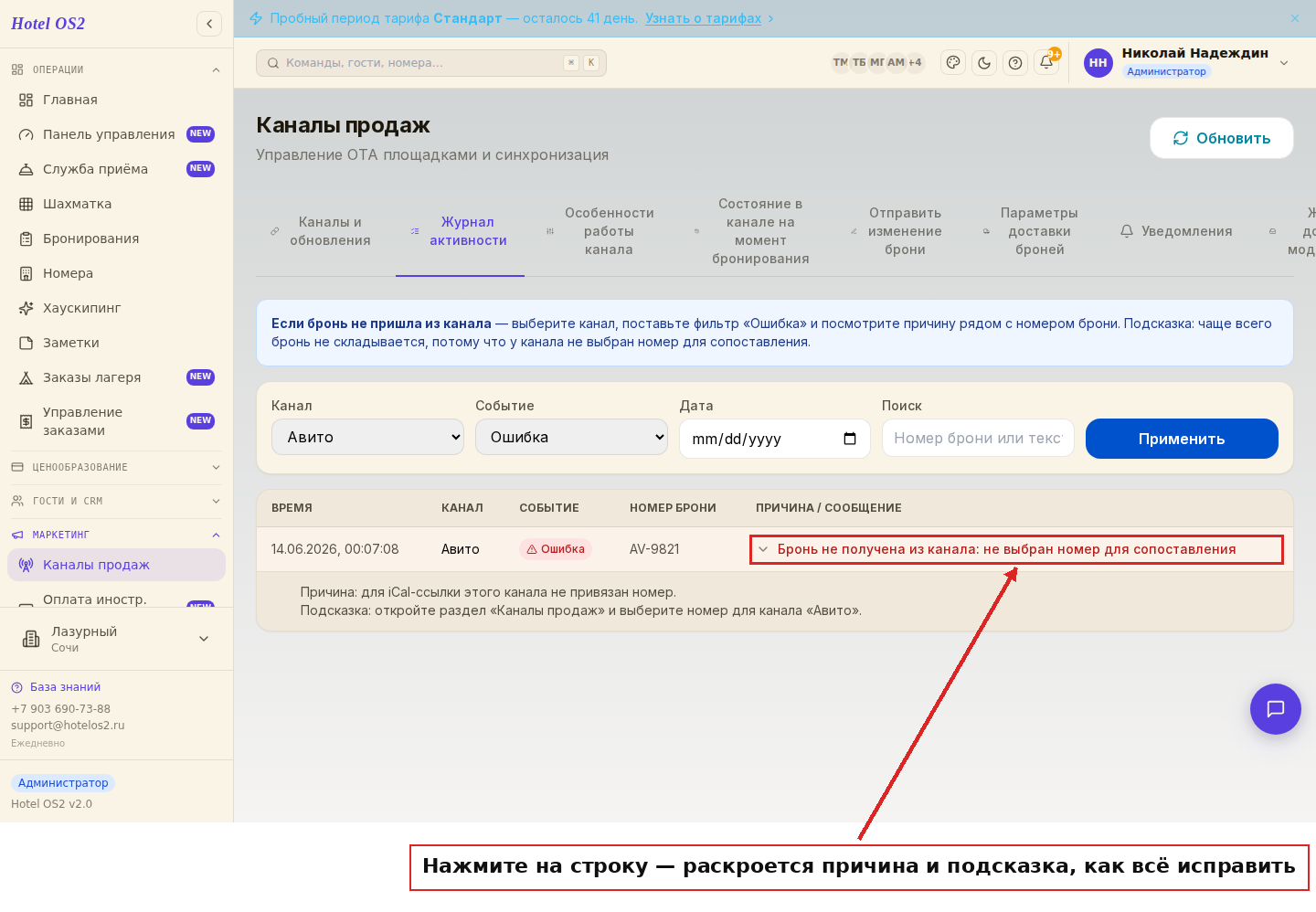Click the ТМ avatar badge

(x=840, y=62)
